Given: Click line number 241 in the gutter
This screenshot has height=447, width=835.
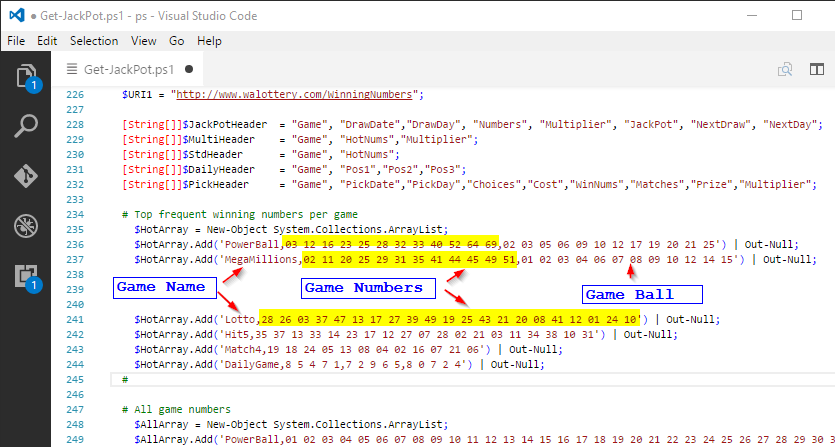Looking at the screenshot, I should coord(75,320).
